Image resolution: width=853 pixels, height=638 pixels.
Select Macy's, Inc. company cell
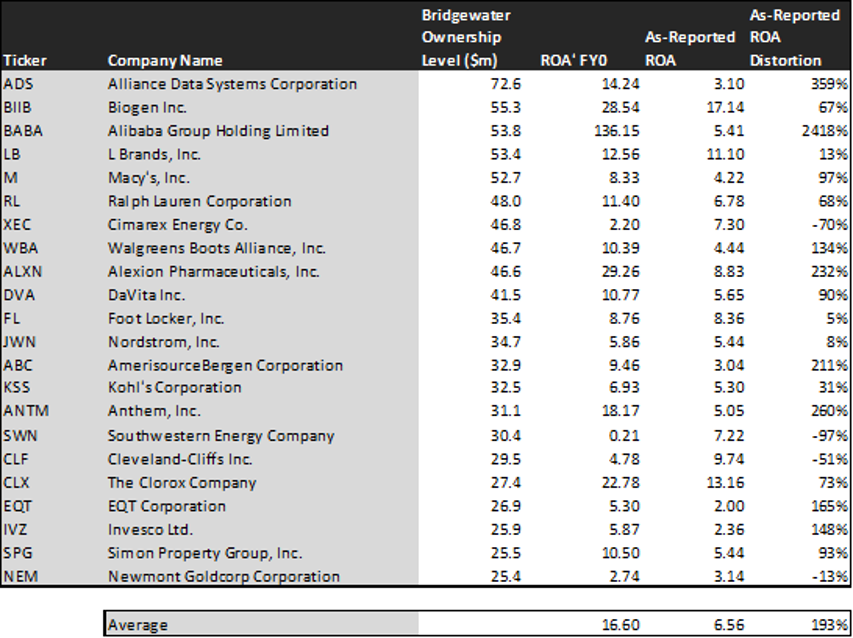pos(149,178)
